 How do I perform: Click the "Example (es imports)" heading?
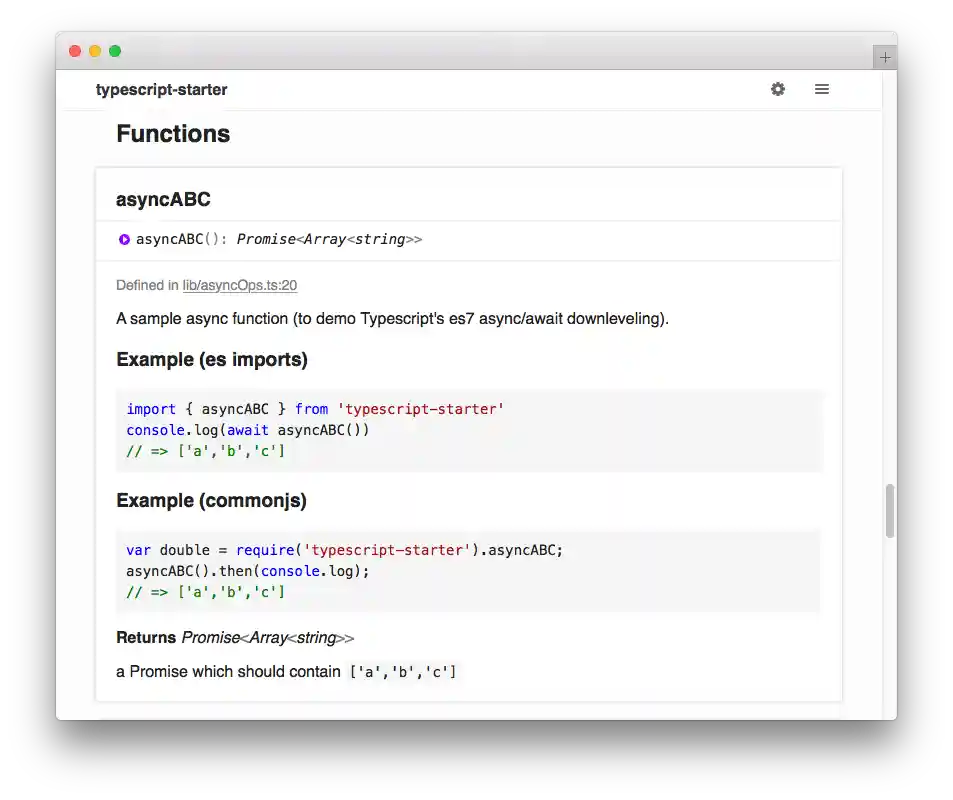click(212, 360)
